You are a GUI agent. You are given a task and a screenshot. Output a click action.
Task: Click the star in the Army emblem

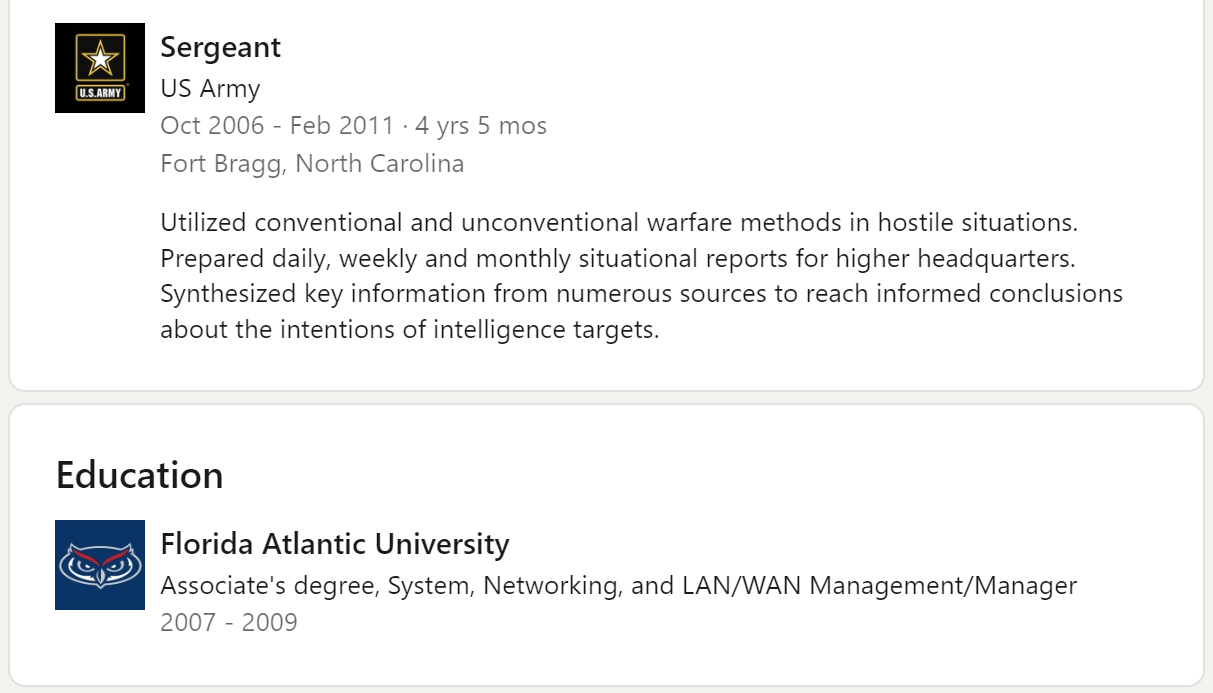point(100,58)
